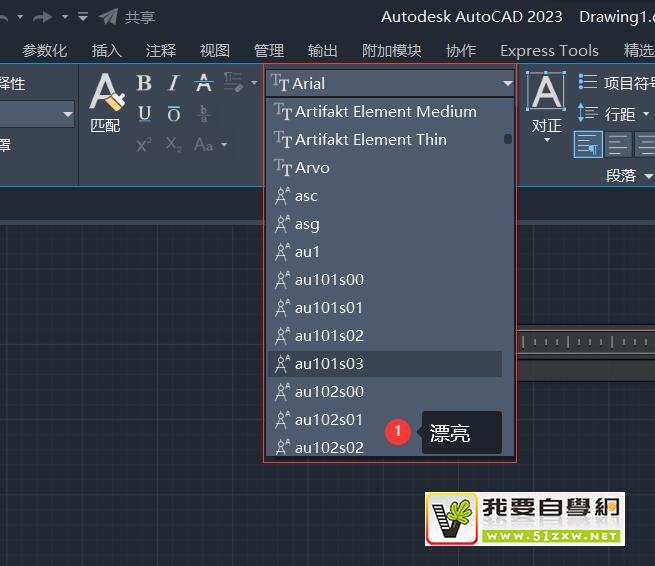The image size is (655, 566).
Task: Click the Subscript icon
Action: click(174, 145)
